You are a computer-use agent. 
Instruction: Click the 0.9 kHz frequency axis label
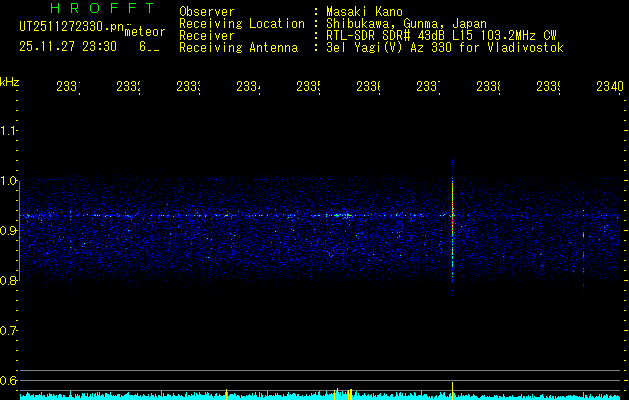(x=8, y=231)
